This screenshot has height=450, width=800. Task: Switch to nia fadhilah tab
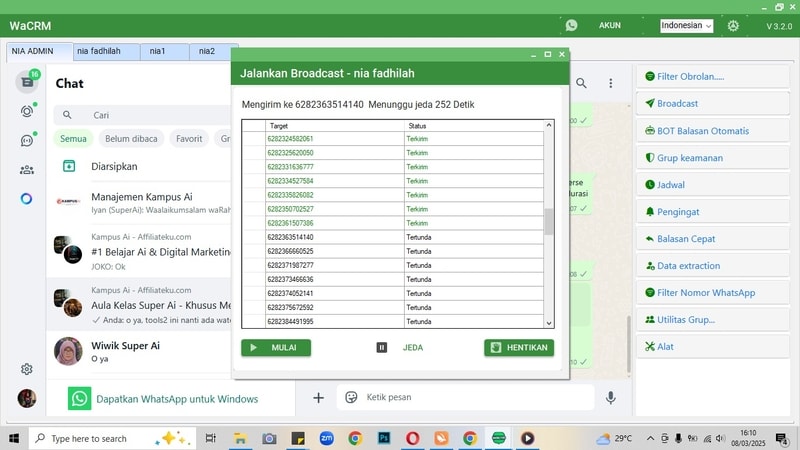point(107,52)
